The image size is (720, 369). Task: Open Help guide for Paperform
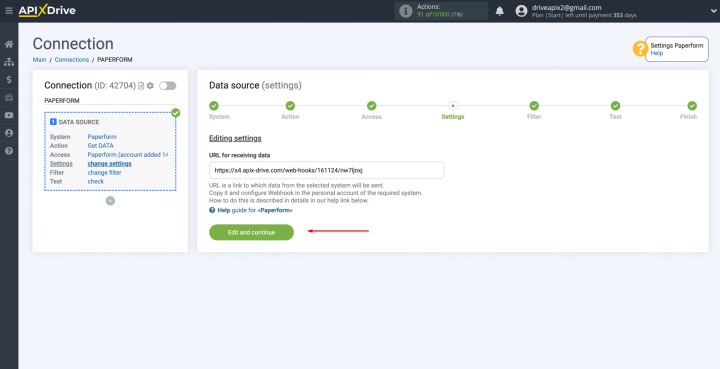coord(251,210)
